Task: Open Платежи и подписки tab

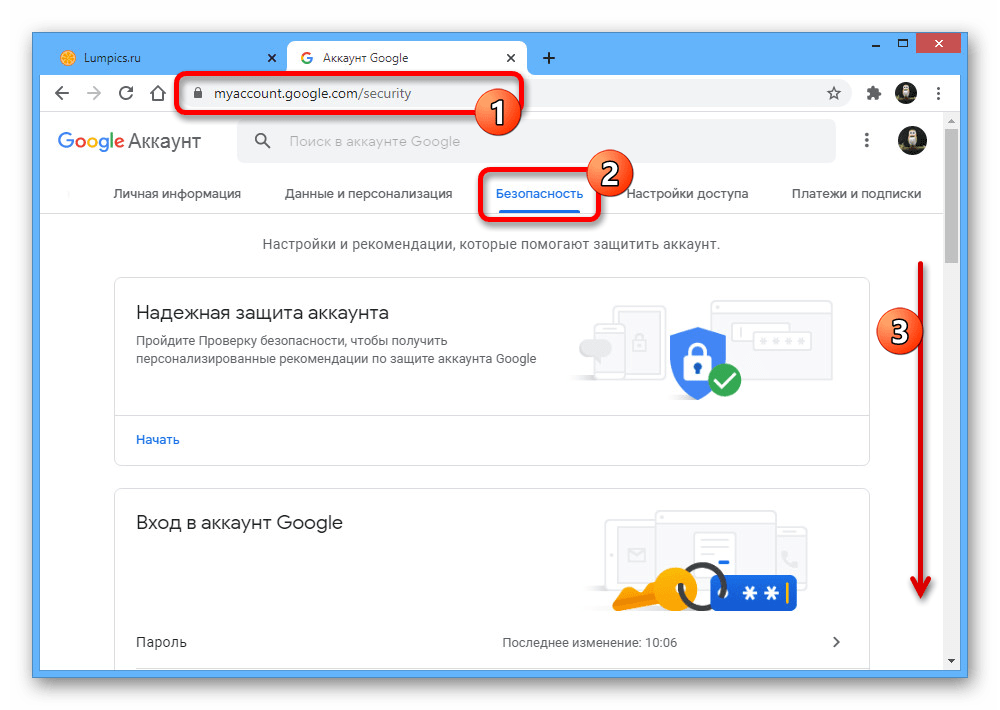Action: click(856, 194)
